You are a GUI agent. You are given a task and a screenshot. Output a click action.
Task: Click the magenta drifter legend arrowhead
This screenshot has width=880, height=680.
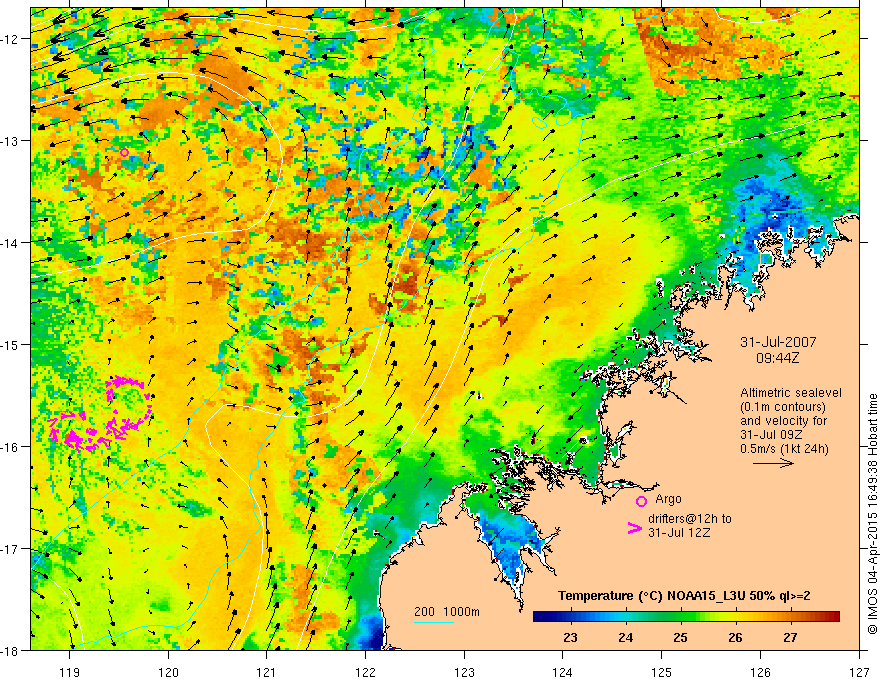[634, 528]
